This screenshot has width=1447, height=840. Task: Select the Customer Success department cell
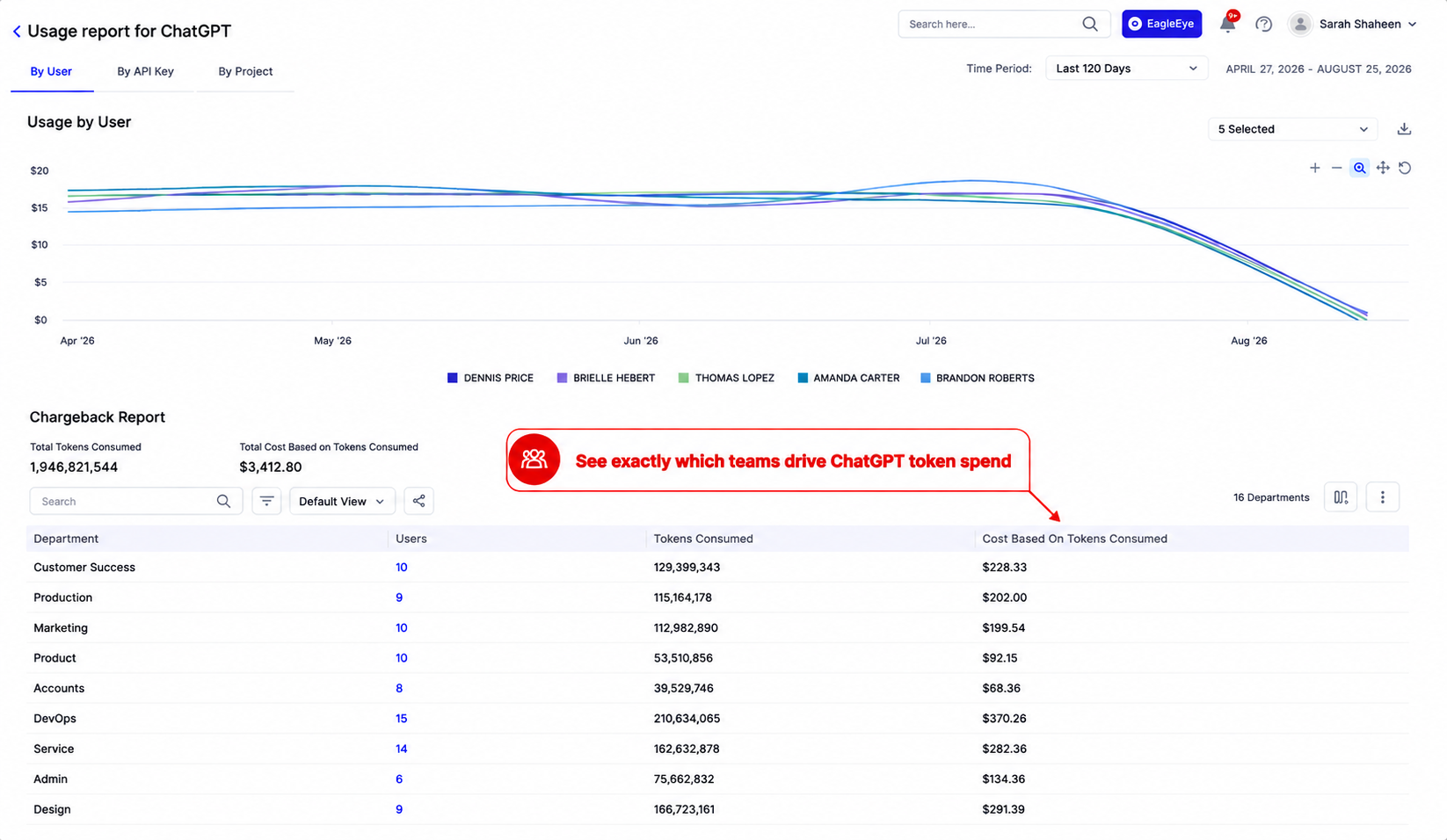click(84, 568)
